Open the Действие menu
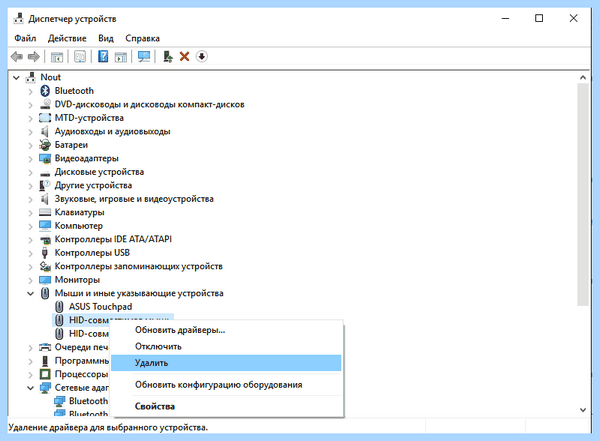 [67, 38]
